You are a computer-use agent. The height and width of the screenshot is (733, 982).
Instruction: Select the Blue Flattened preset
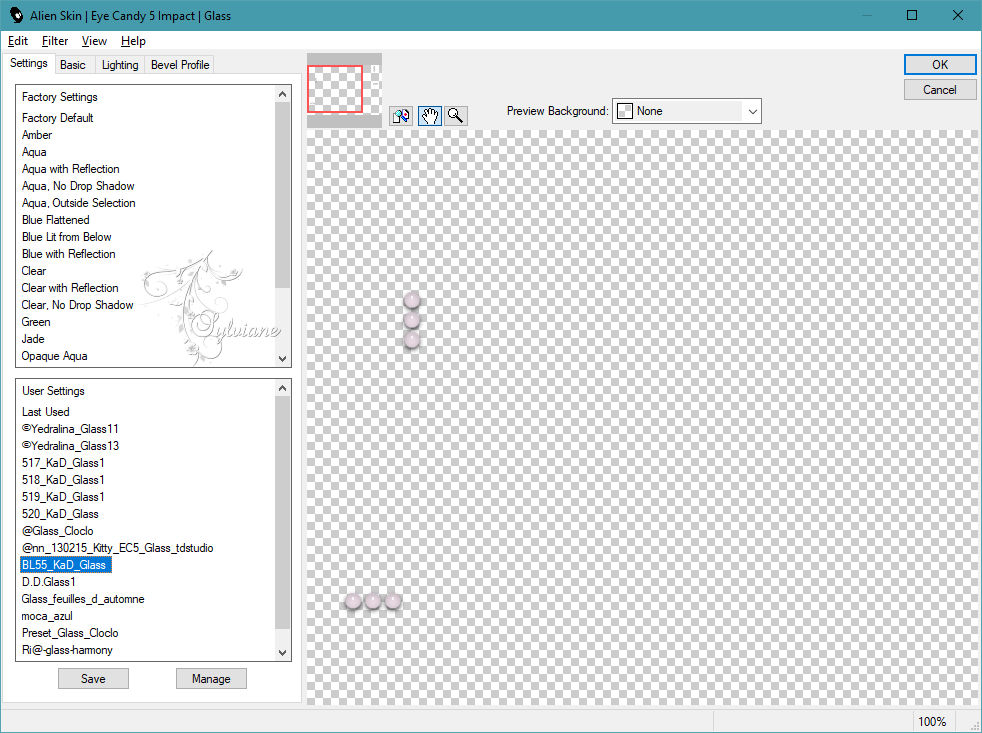55,220
